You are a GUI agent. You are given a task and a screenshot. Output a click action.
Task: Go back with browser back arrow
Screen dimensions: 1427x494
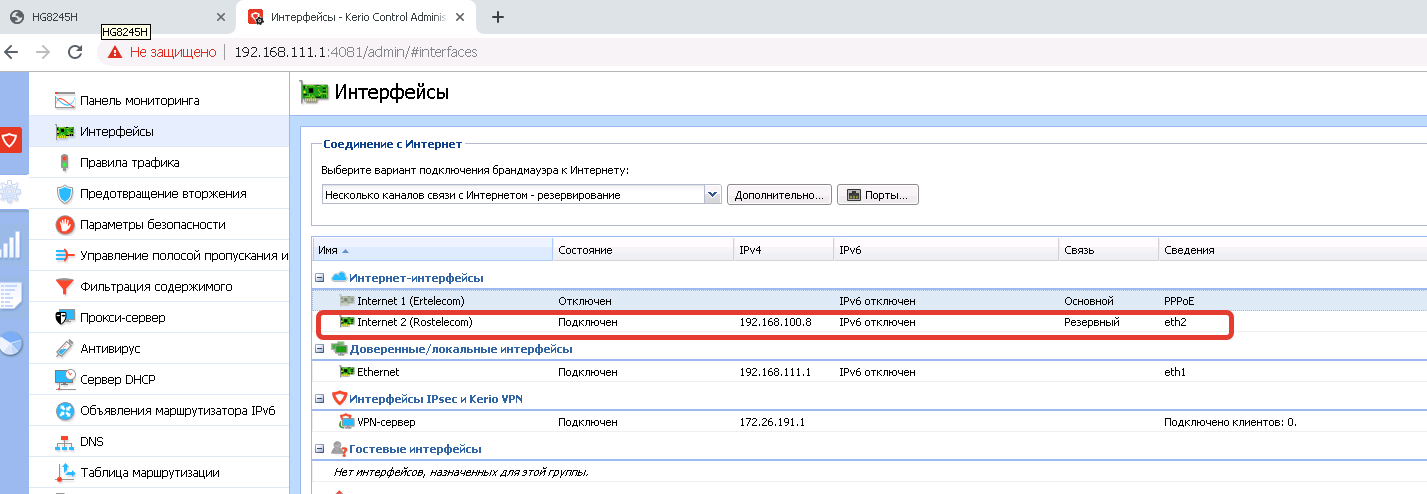point(11,52)
